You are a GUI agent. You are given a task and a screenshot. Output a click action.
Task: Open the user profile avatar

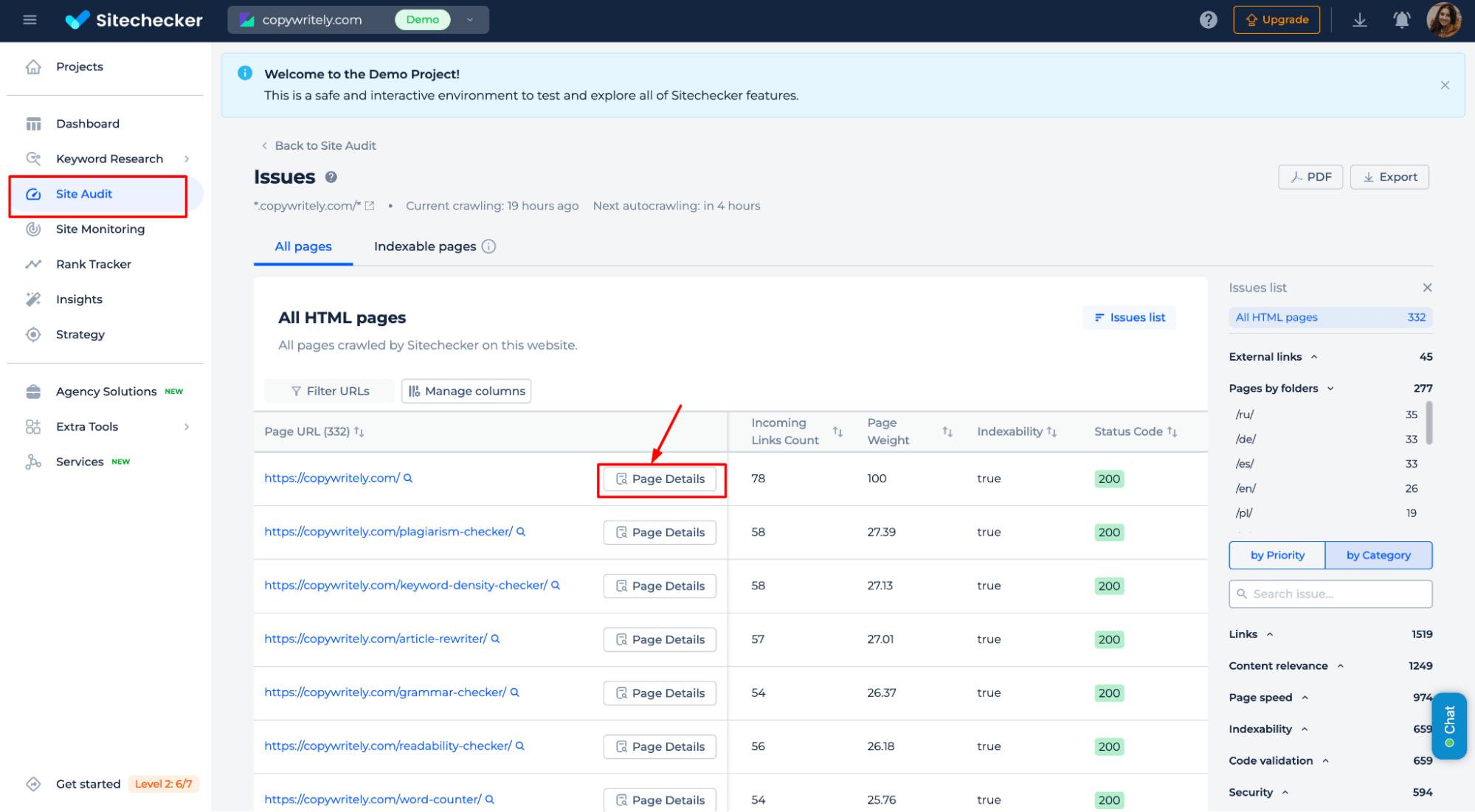(1444, 20)
